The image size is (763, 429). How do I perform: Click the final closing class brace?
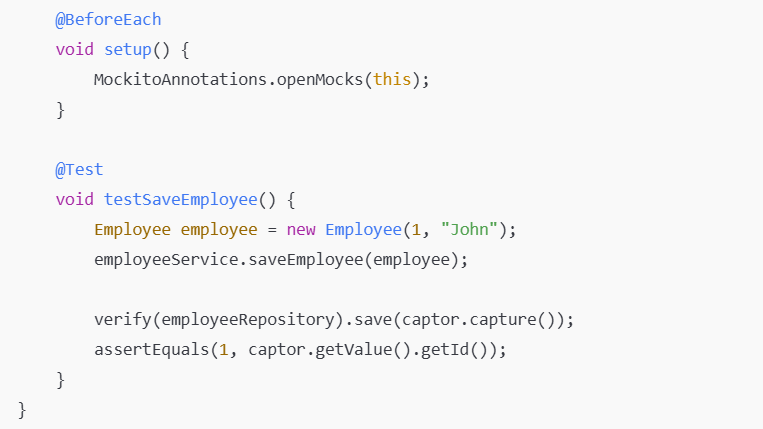coord(22,410)
